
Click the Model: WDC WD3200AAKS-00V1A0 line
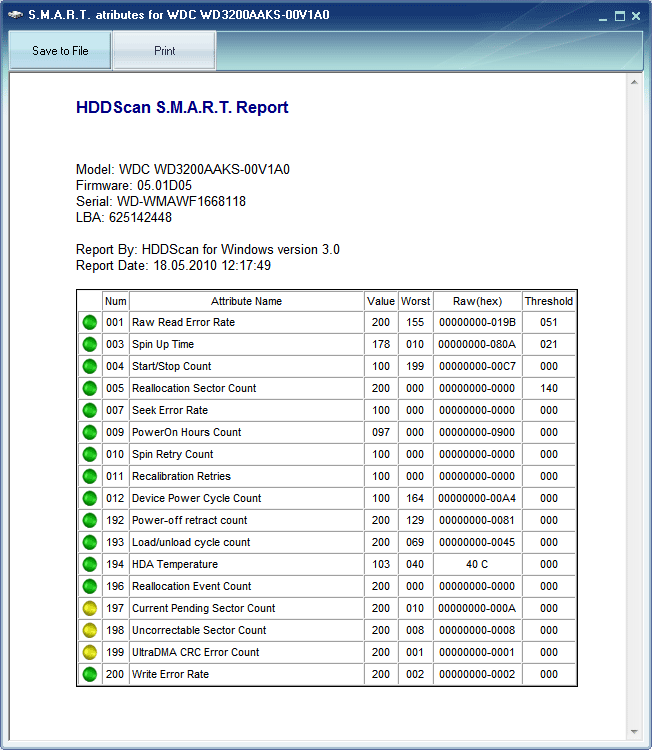pyautogui.click(x=183, y=169)
